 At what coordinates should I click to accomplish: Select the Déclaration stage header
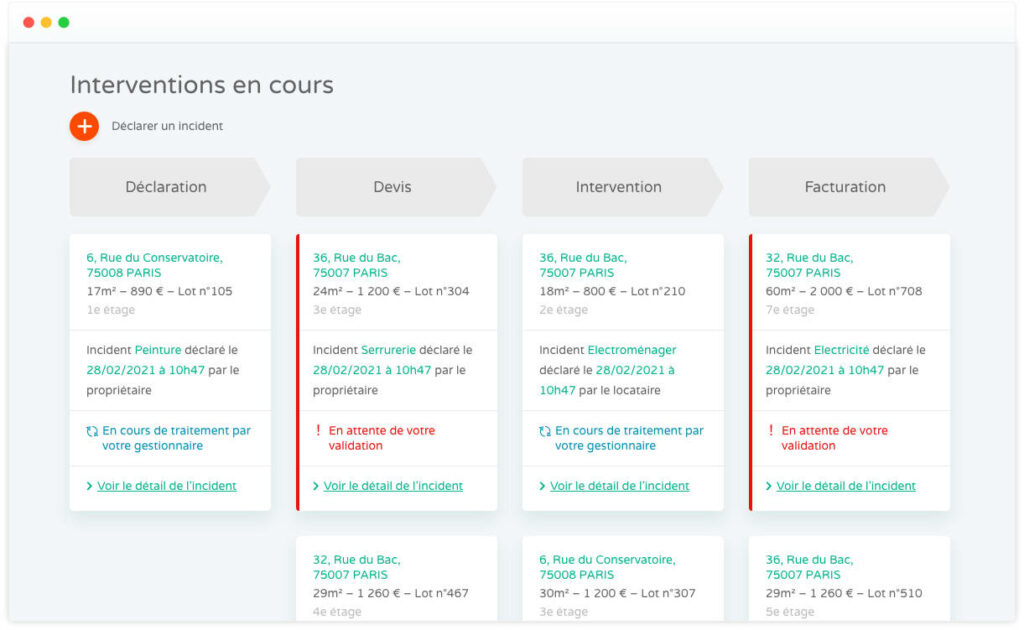pos(170,187)
